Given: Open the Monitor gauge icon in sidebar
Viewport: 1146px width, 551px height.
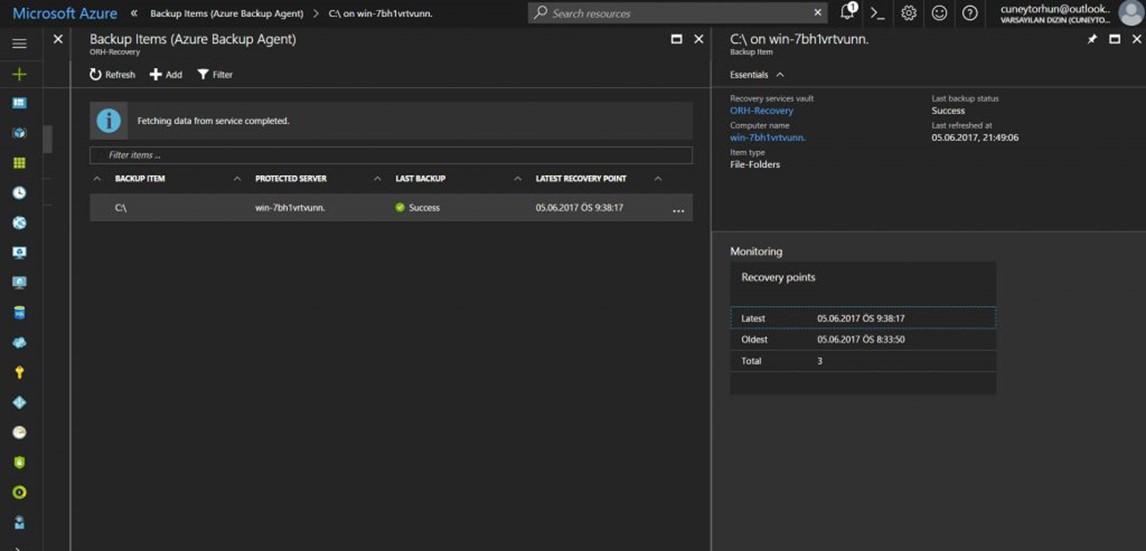Looking at the screenshot, I should coord(20,433).
